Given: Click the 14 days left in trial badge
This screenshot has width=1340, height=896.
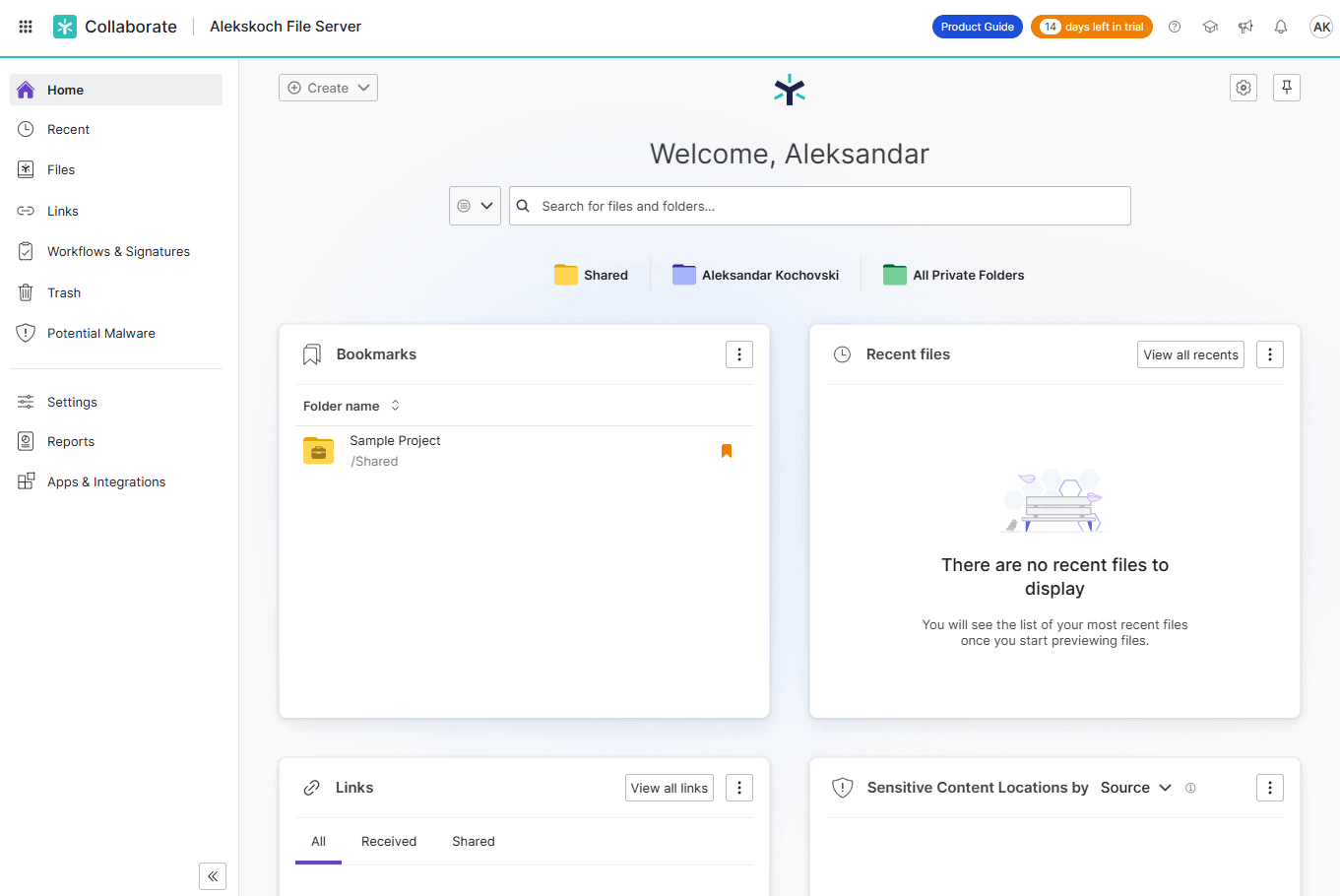Looking at the screenshot, I should click(1091, 27).
